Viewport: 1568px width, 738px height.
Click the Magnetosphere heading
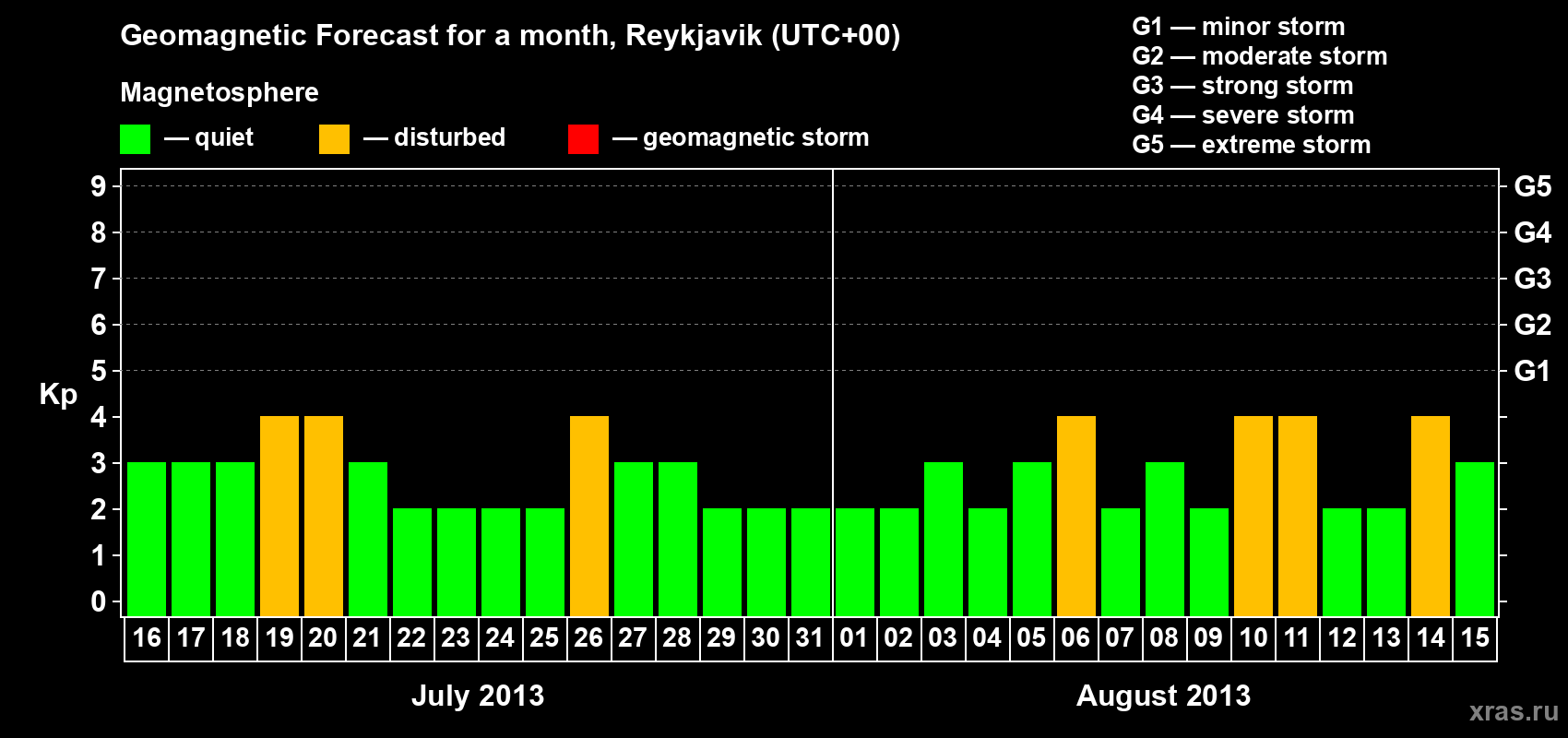click(x=220, y=93)
